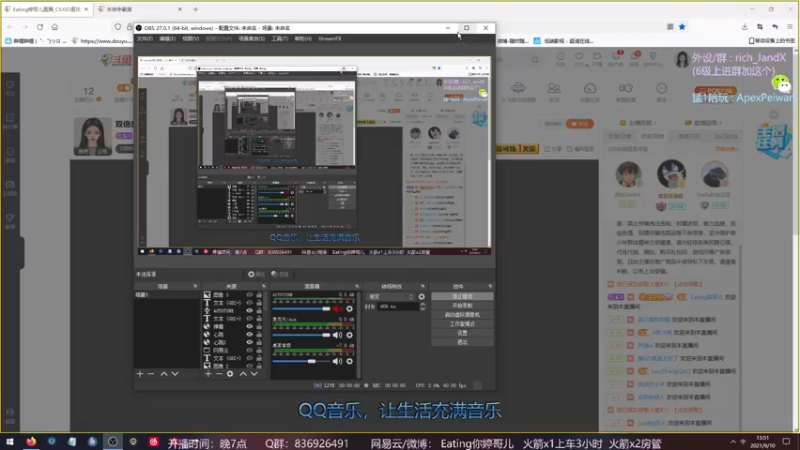
Task: Open the 工具(T) menu in OBS
Action: pyautogui.click(x=280, y=39)
